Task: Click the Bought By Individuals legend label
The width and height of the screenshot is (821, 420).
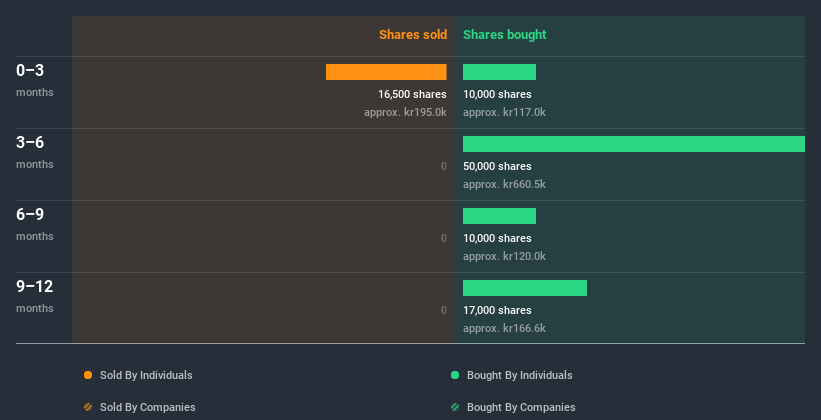Action: (x=519, y=375)
